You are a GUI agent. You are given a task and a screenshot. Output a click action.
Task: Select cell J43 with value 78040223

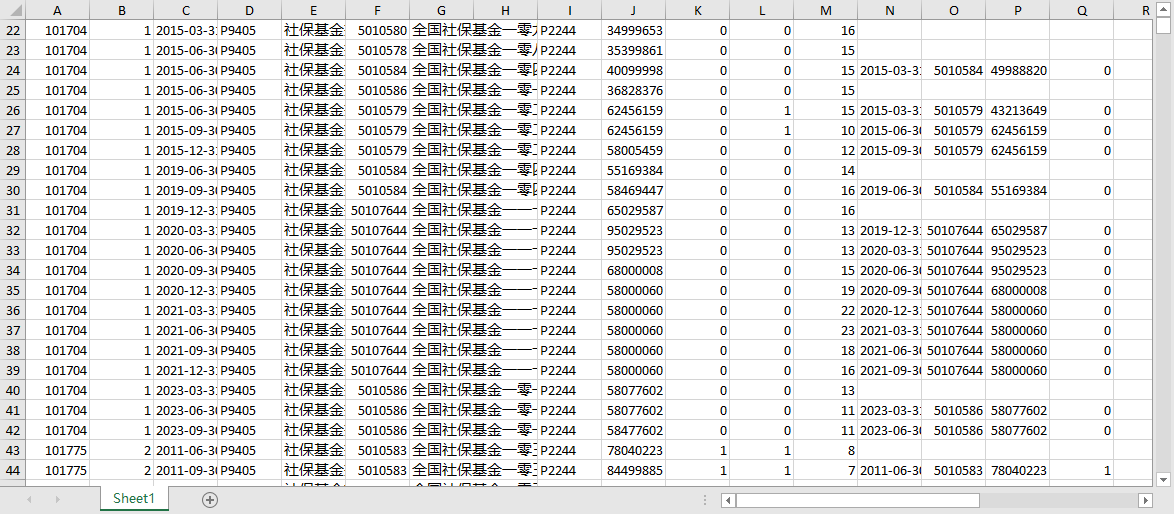point(633,450)
